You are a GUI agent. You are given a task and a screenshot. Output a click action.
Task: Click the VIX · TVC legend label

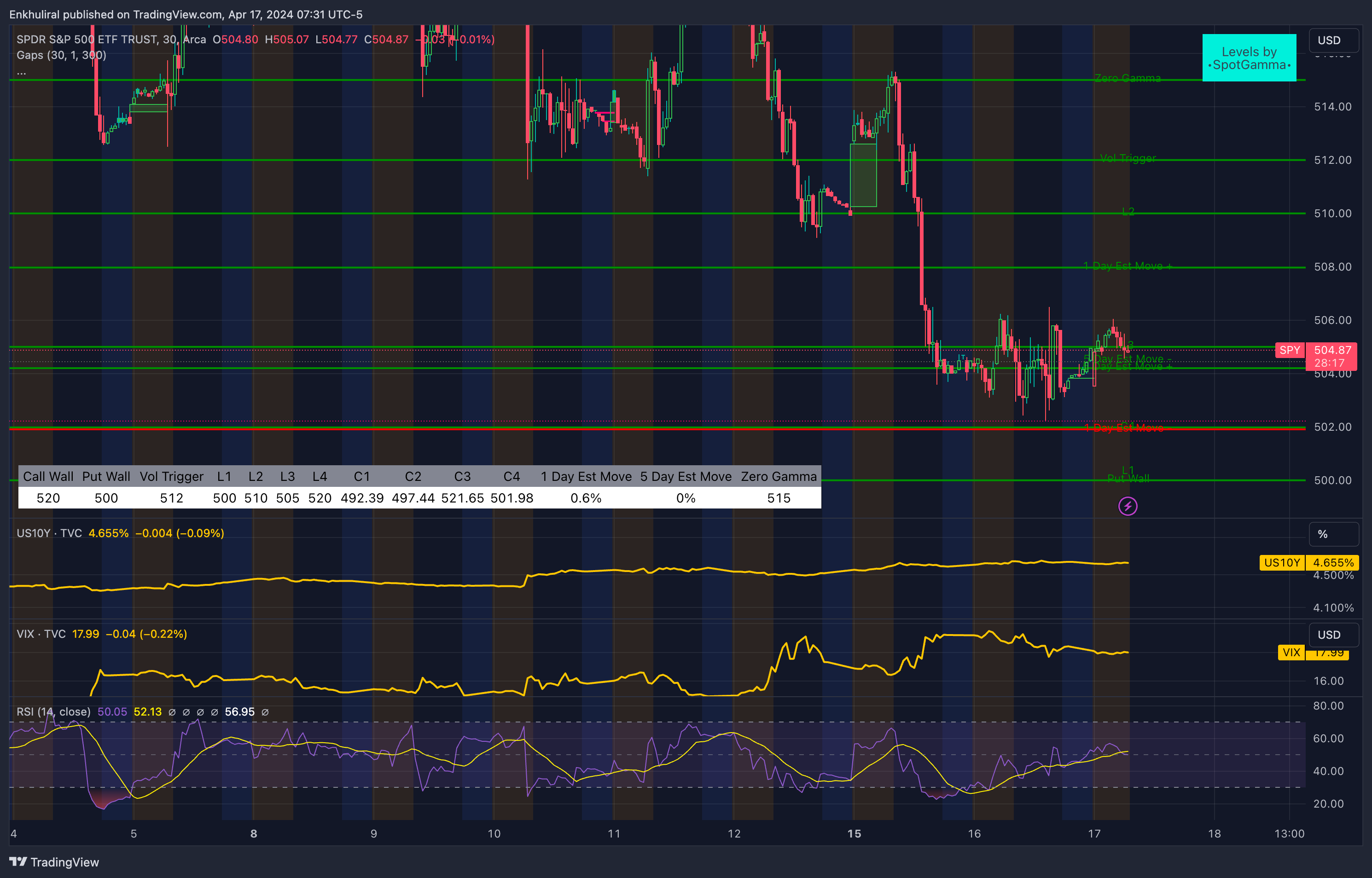[41, 634]
